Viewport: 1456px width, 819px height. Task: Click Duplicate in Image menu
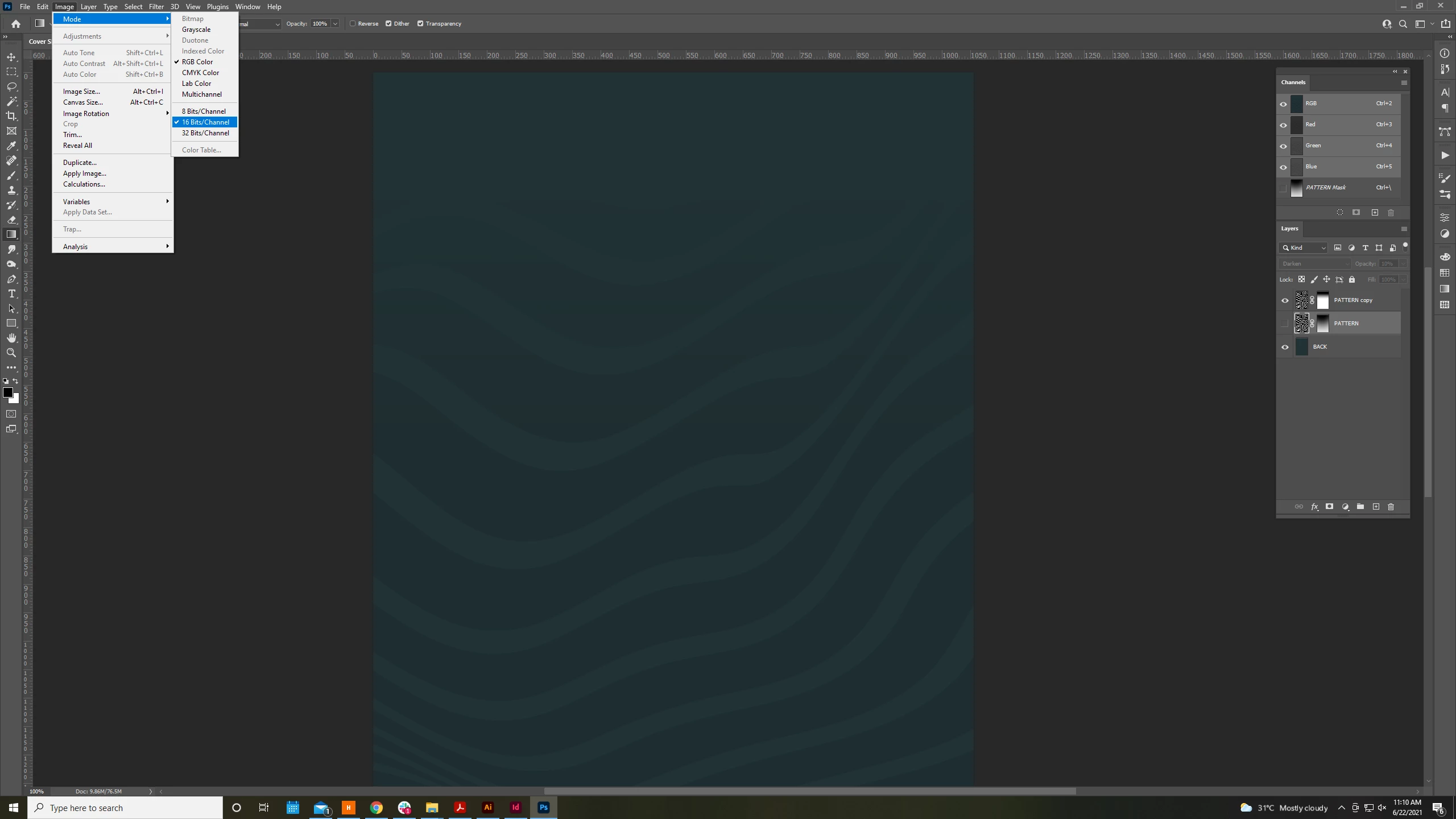(80, 163)
